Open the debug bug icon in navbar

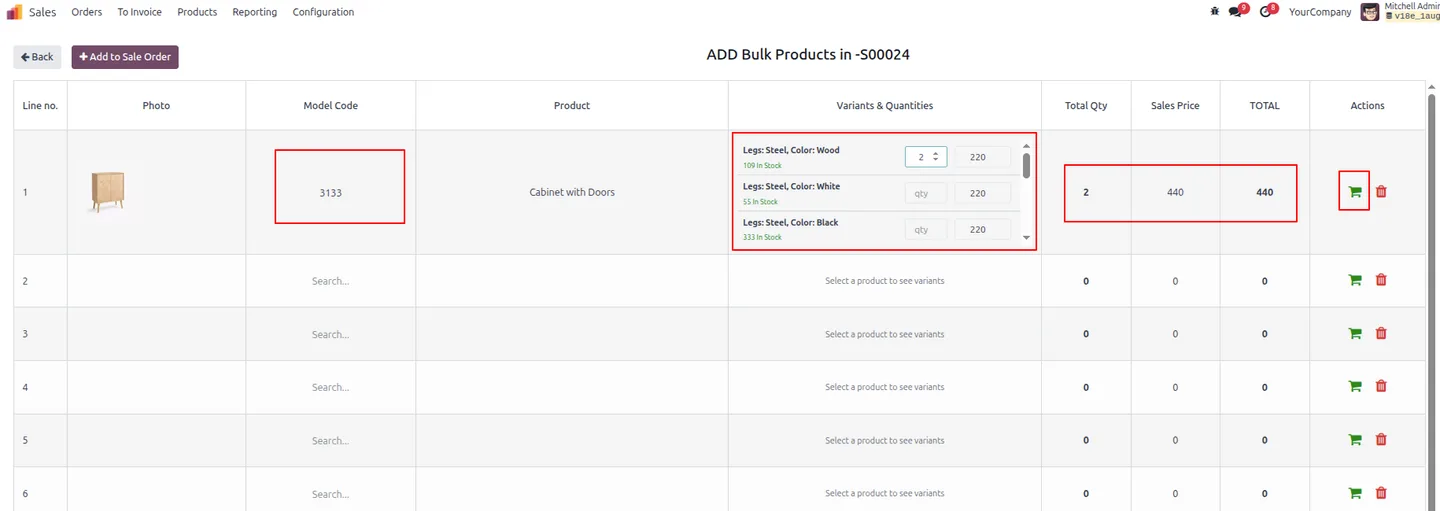click(x=1214, y=12)
